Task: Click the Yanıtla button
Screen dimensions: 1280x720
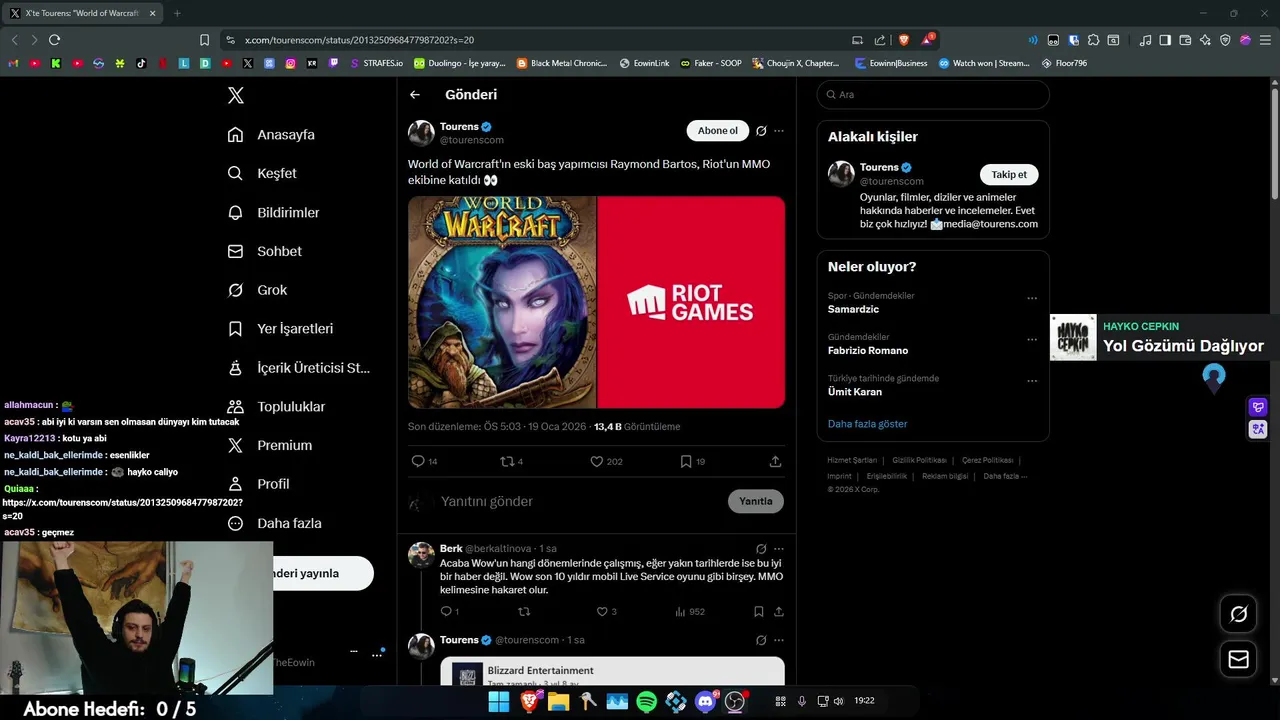Action: point(756,501)
